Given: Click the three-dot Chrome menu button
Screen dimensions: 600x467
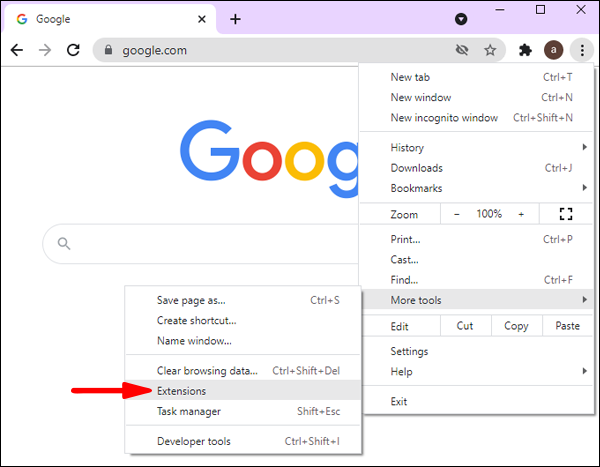Looking at the screenshot, I should point(582,50).
